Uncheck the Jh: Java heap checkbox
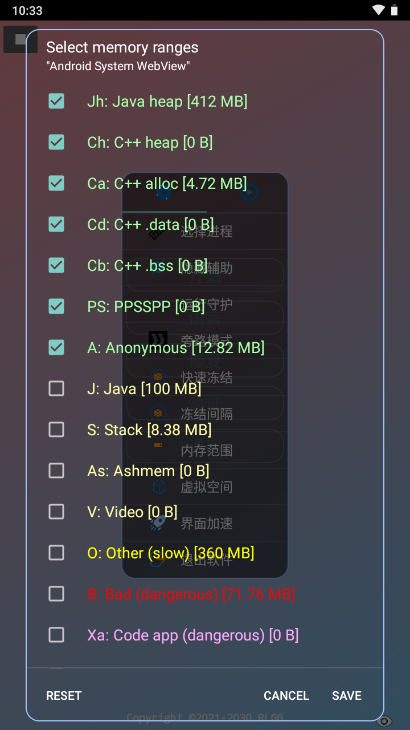Screen dimensions: 410x730 pos(56,101)
